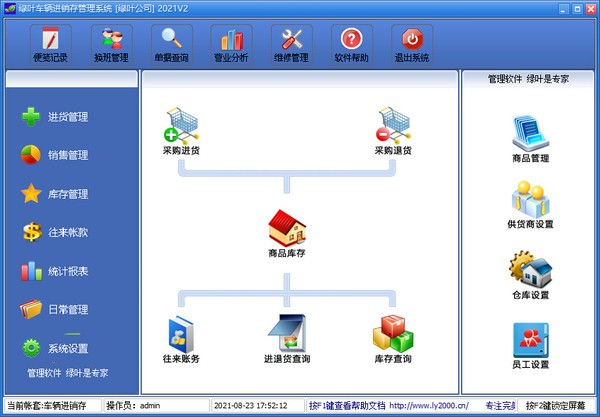Open 营业分析 bar chart icon
The height and width of the screenshot is (417, 600).
point(231,44)
